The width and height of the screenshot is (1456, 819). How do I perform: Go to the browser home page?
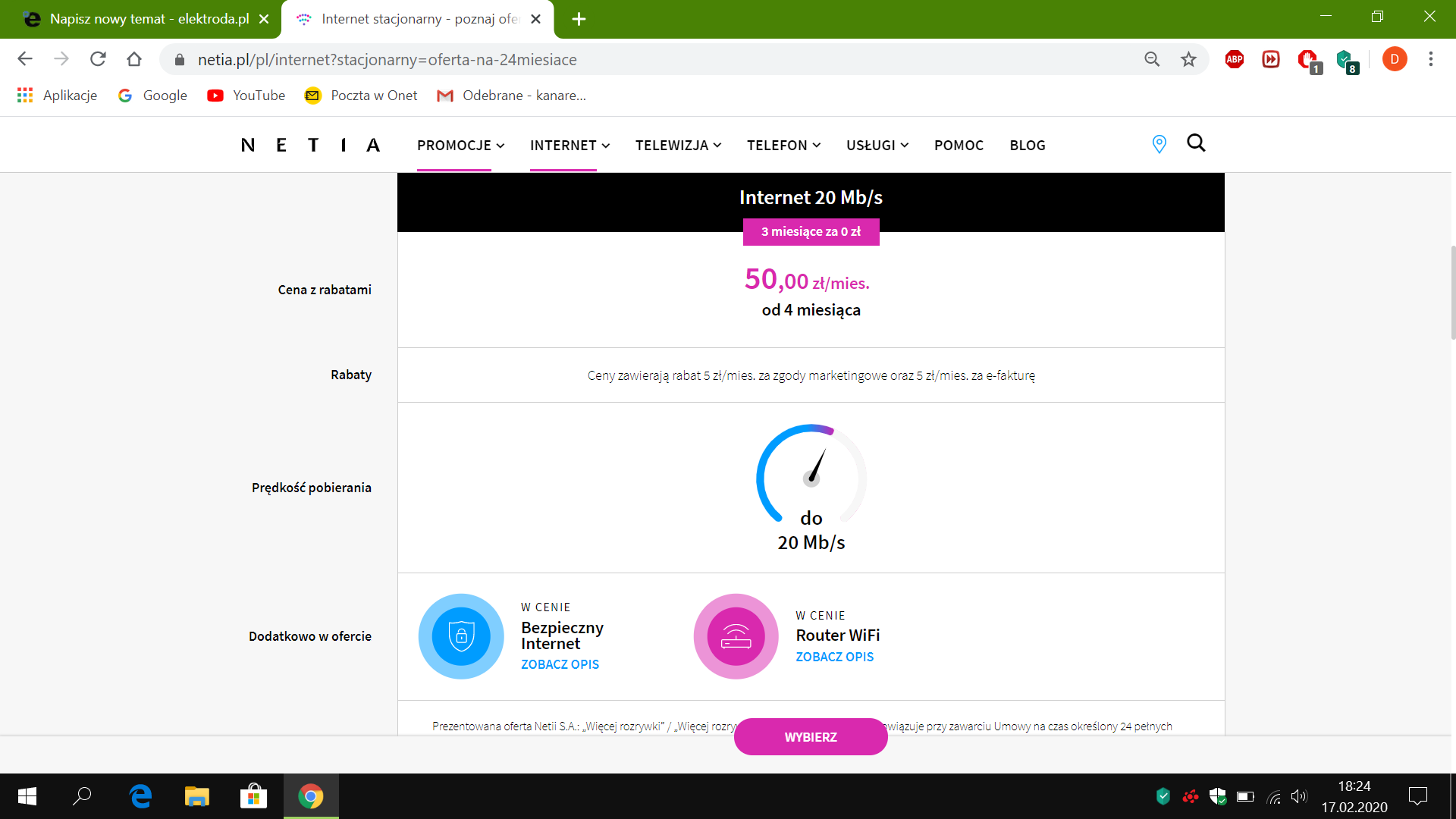coord(134,59)
